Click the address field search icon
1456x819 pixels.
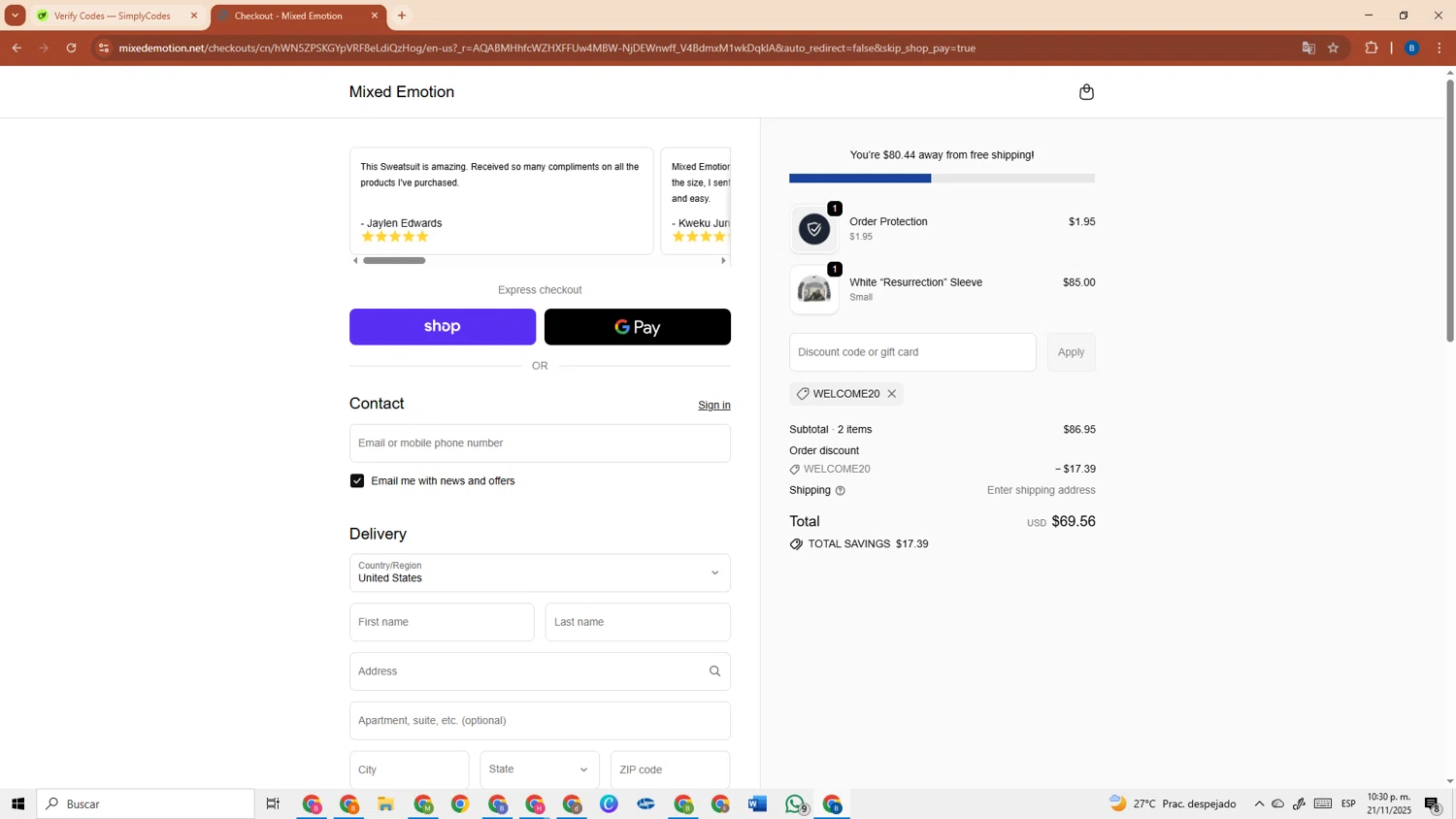click(x=714, y=672)
